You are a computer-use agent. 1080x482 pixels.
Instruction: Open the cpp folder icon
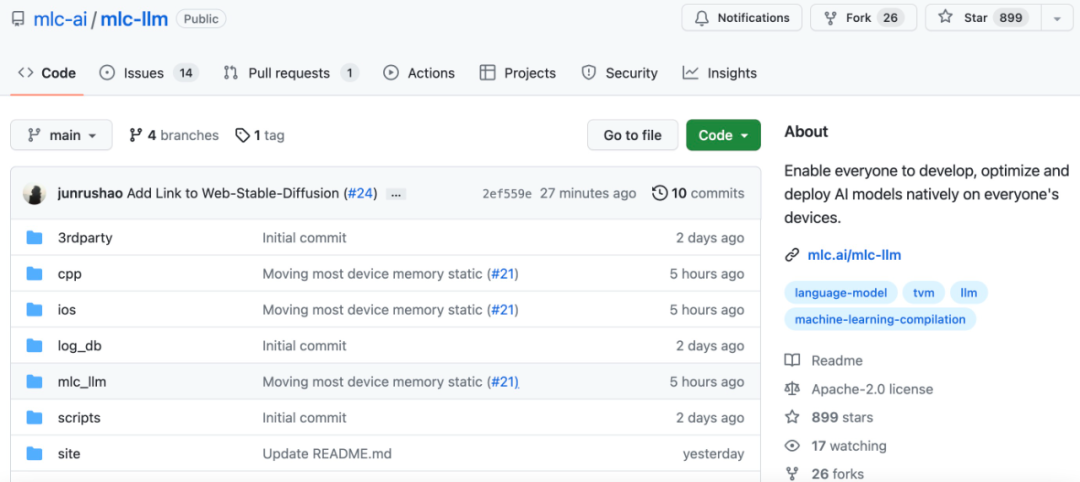(x=34, y=274)
